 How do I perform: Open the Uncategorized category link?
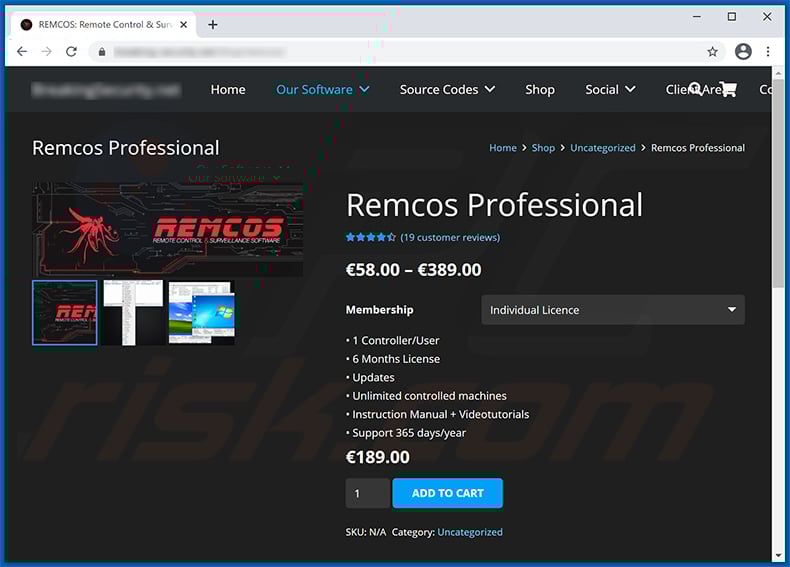470,532
